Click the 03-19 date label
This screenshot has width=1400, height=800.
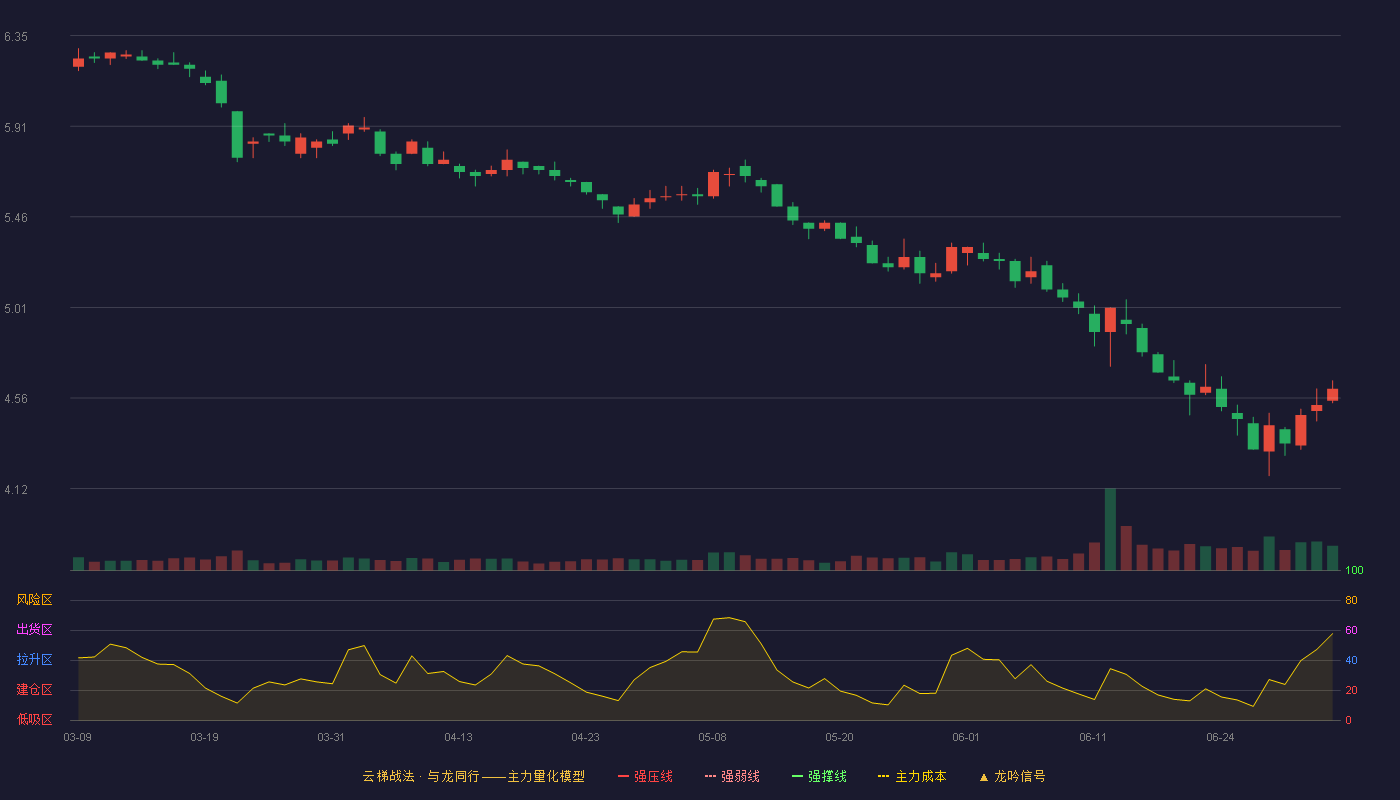click(204, 737)
